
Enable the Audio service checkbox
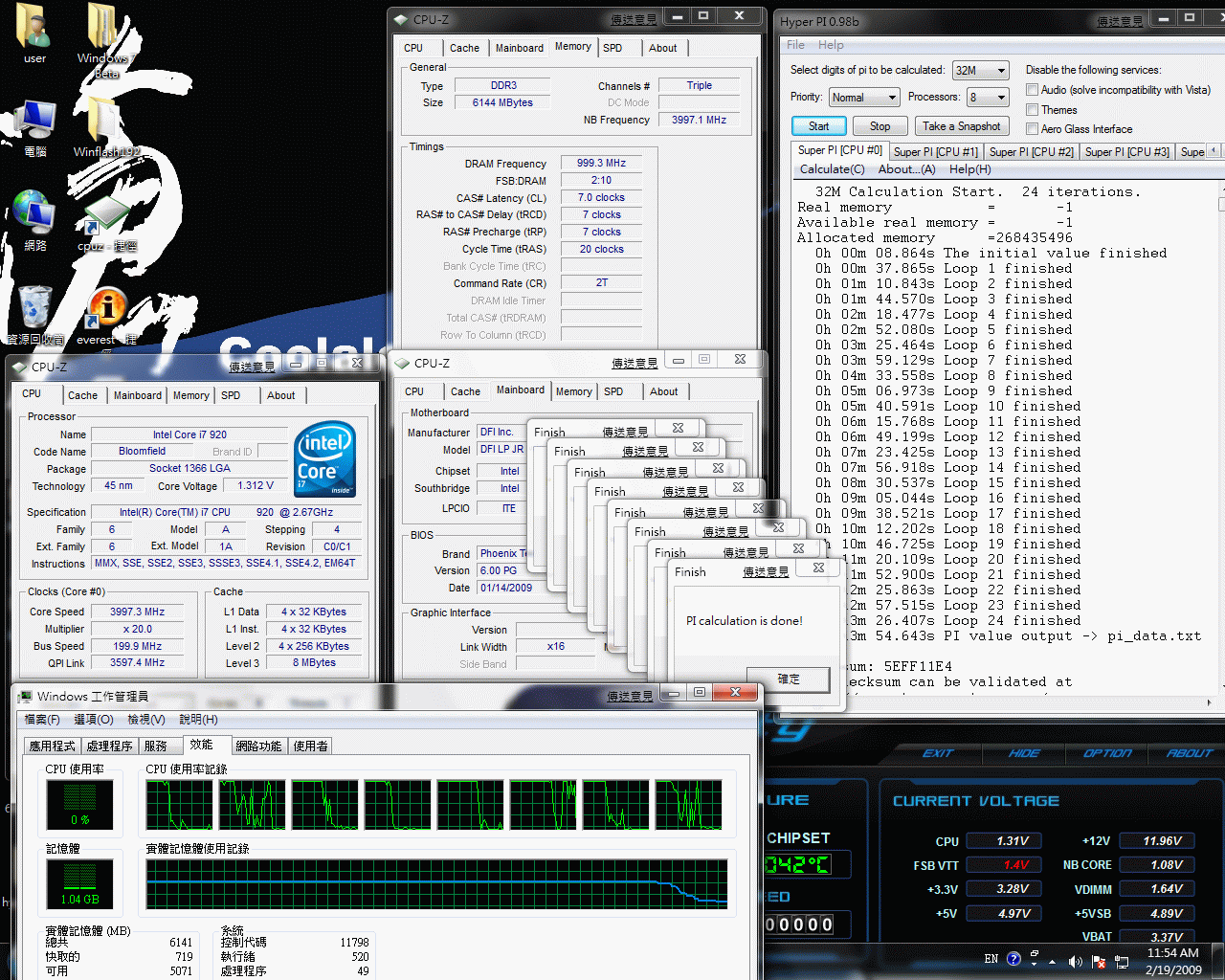(x=1032, y=89)
